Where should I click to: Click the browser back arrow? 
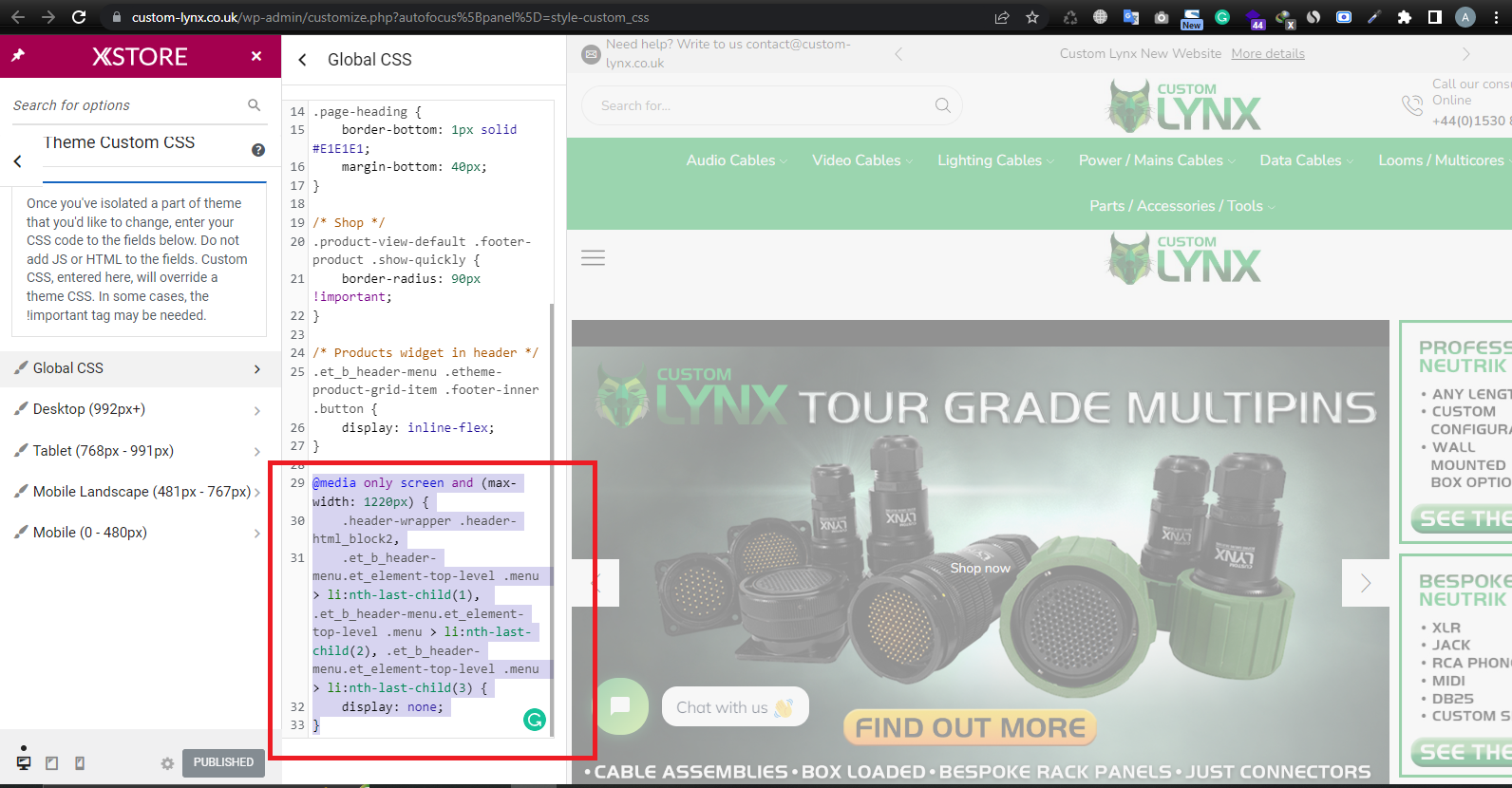pos(18,17)
